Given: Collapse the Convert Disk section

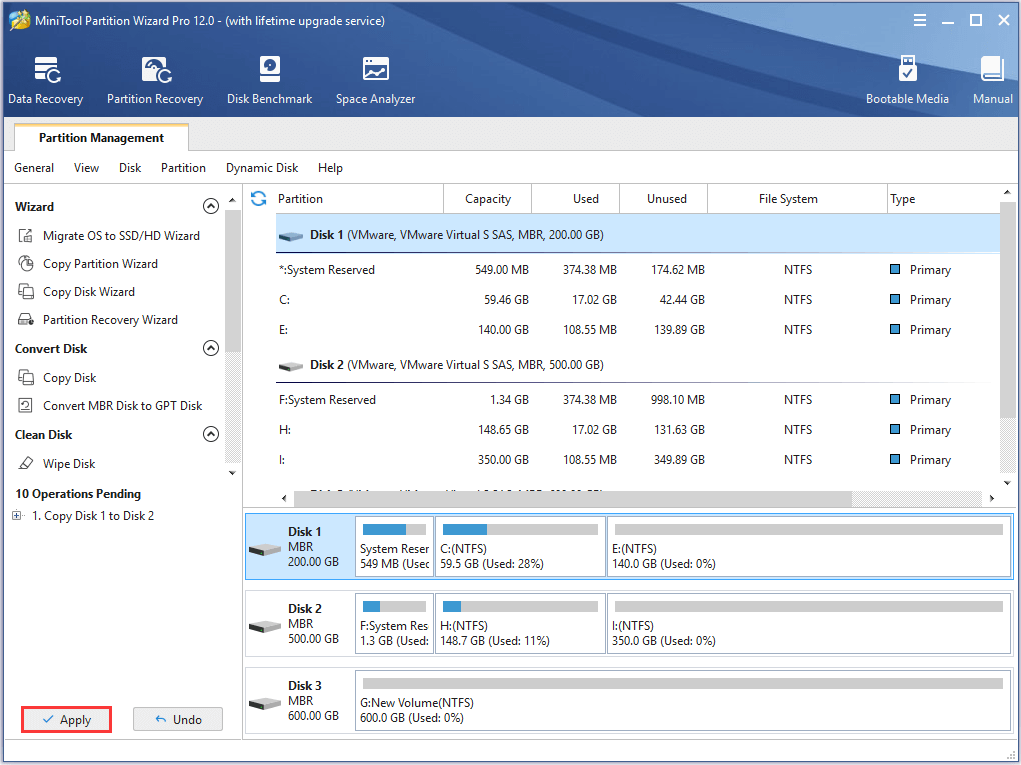Looking at the screenshot, I should click(211, 348).
